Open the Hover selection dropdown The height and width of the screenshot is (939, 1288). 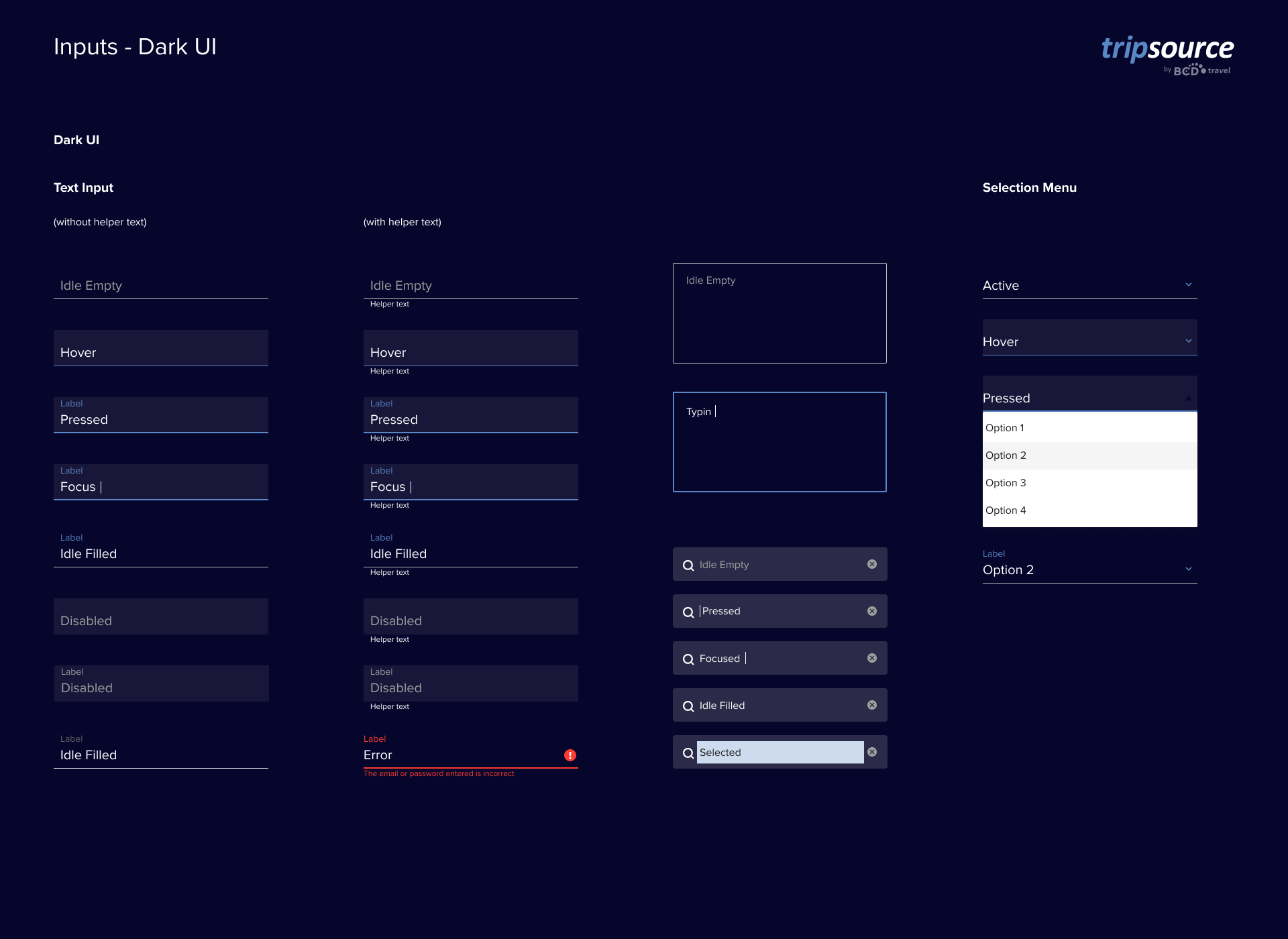1189,341
